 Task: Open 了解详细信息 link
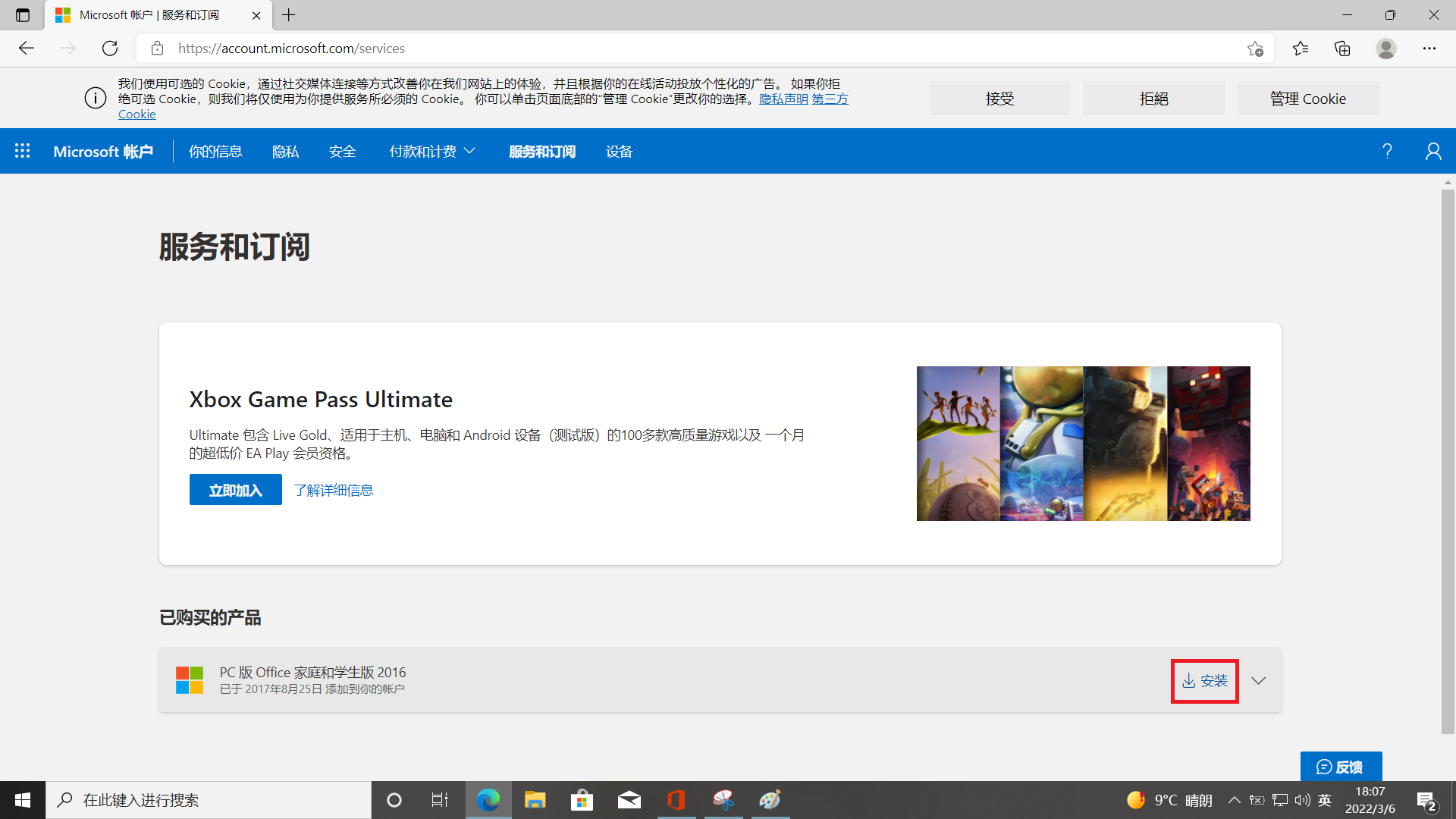tap(334, 491)
